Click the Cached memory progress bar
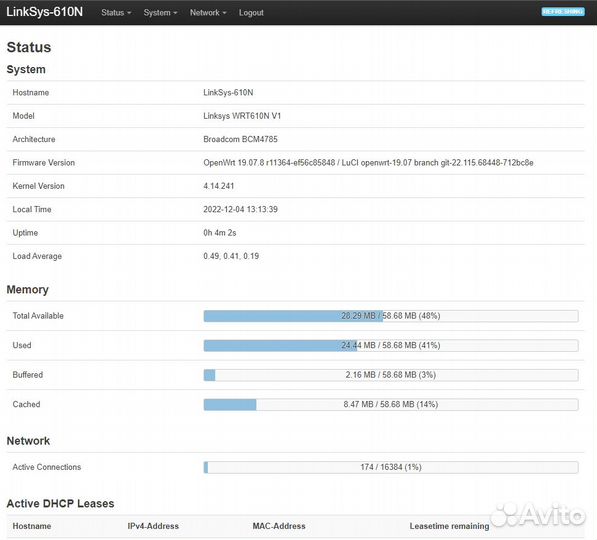This screenshot has width=597, height=540. [x=391, y=404]
